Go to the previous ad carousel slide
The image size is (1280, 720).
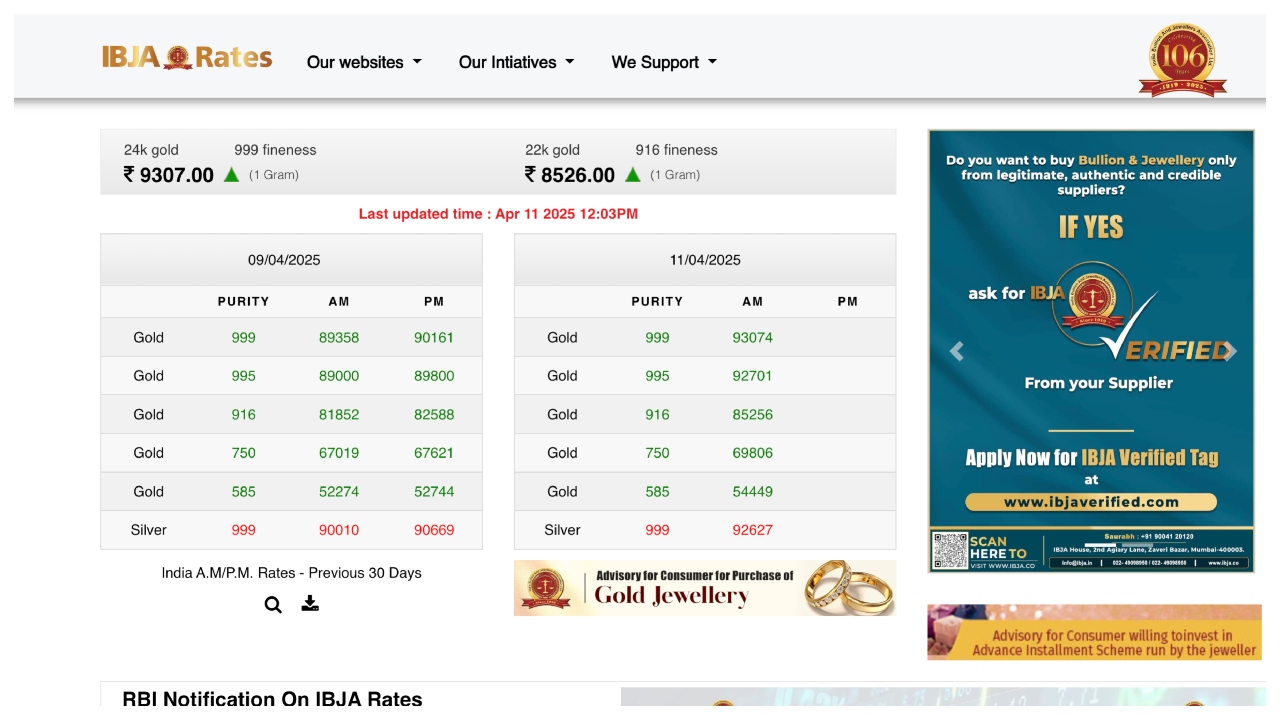(x=956, y=351)
